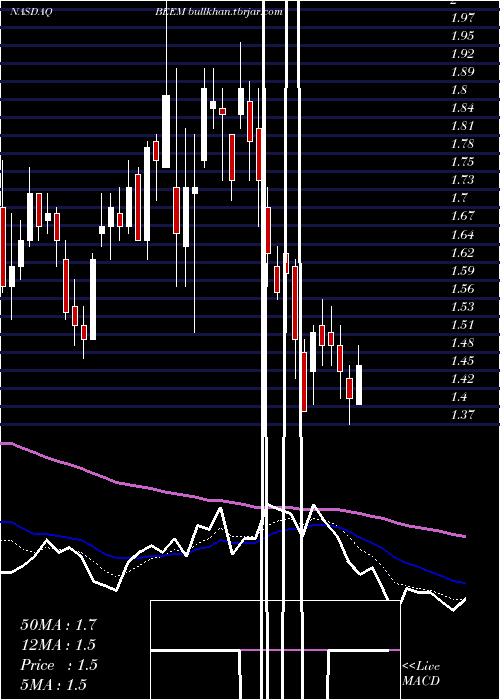This screenshot has height=700, width=500.
Task: Select the 1.67 price axis label
Action: 462,216
